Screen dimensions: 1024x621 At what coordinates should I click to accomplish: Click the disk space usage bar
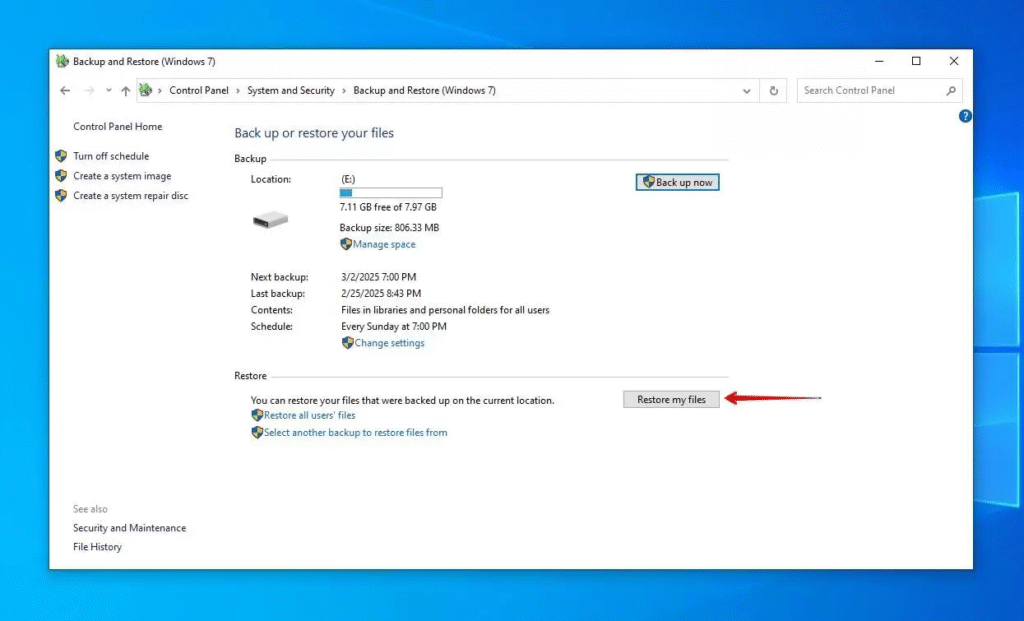391,193
